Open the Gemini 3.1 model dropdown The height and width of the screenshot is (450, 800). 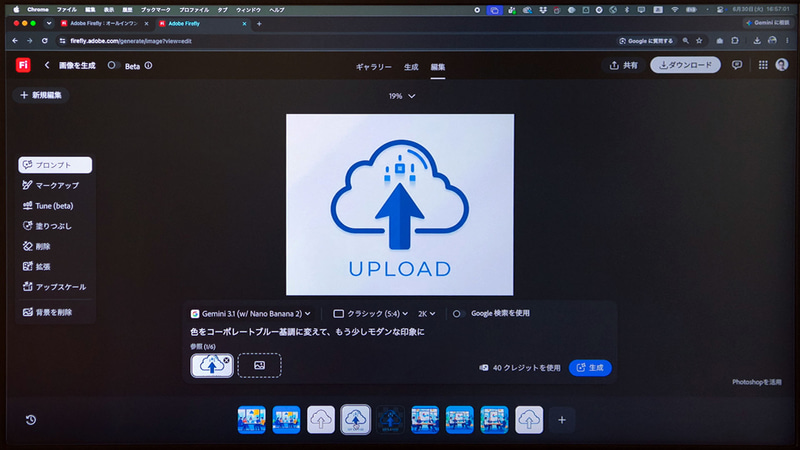pyautogui.click(x=251, y=314)
